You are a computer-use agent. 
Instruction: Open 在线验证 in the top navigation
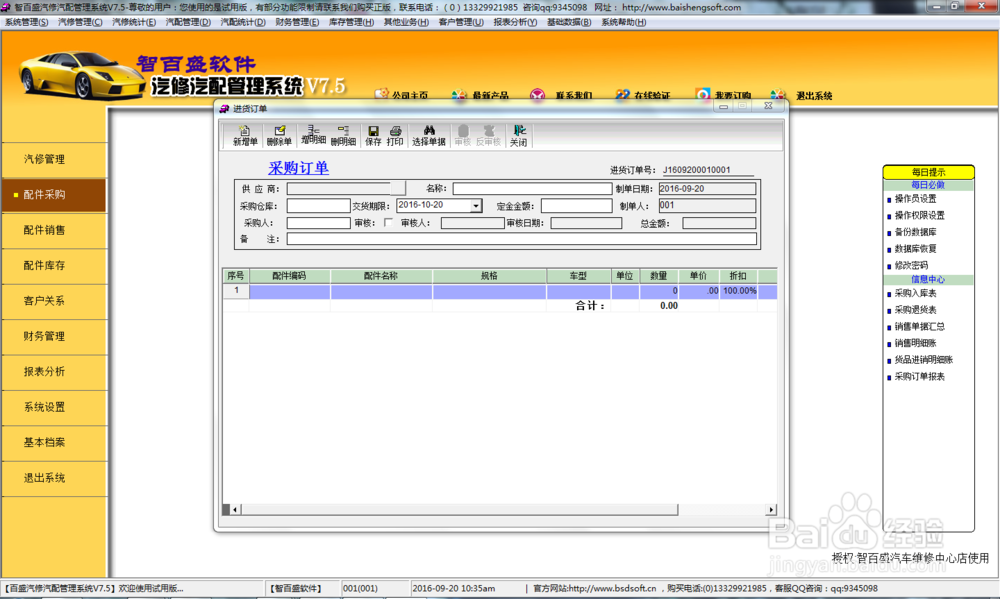coord(643,95)
